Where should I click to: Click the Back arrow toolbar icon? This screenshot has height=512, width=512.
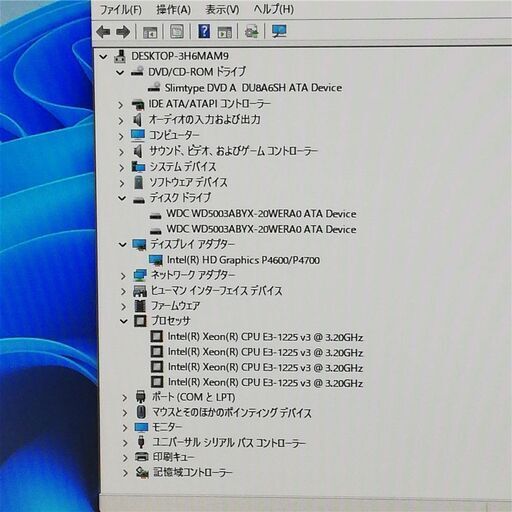click(103, 32)
